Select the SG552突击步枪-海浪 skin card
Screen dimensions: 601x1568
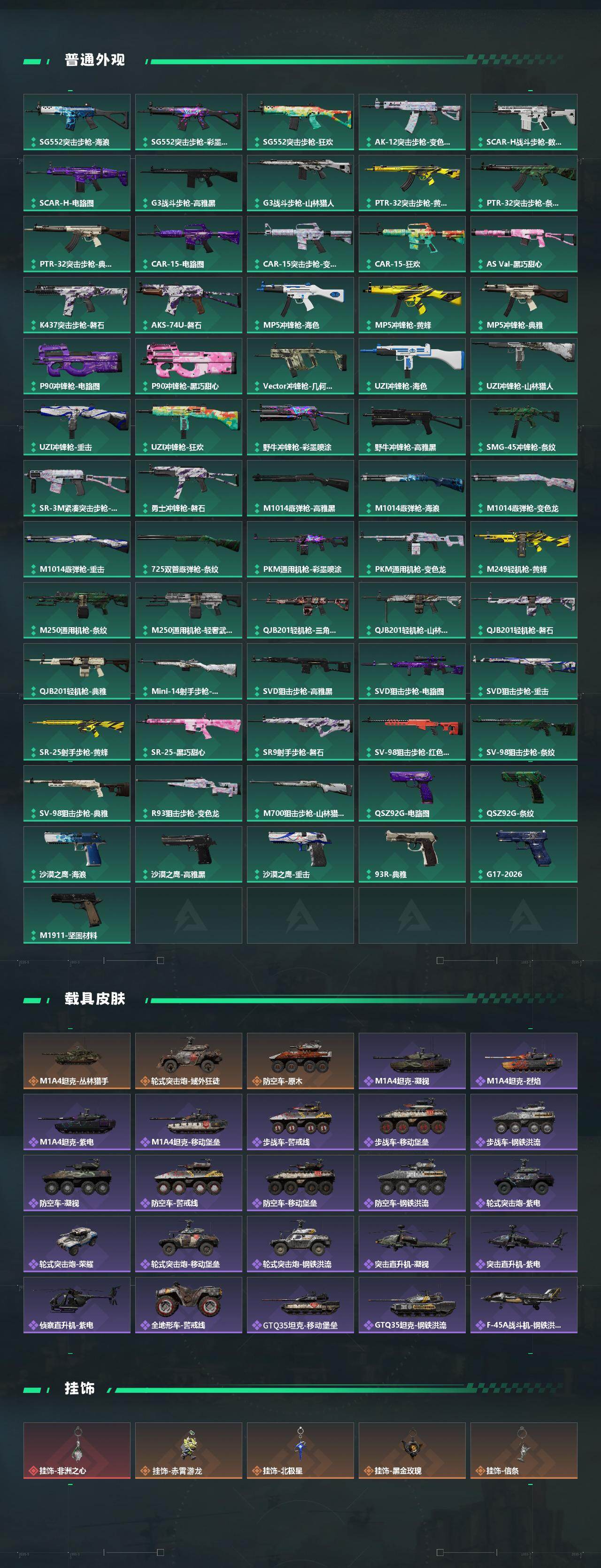pos(77,122)
